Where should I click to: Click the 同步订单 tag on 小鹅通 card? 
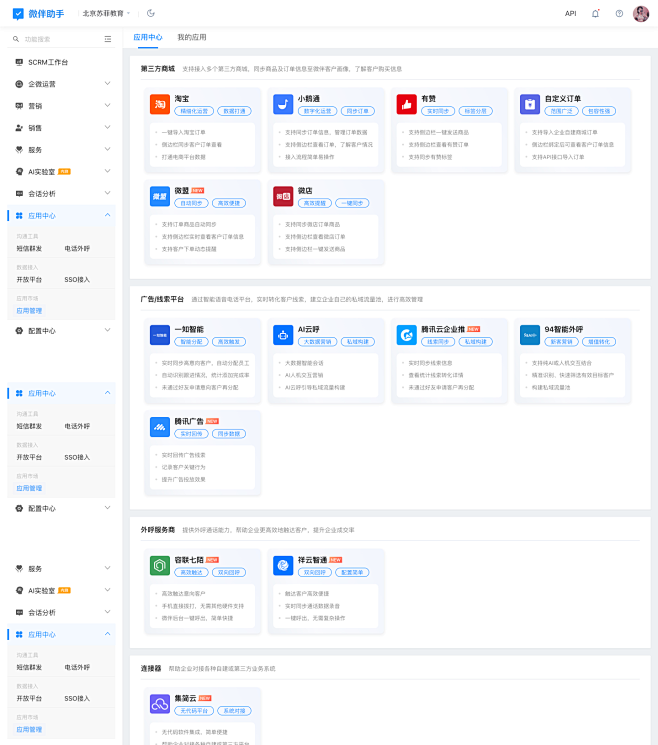[x=358, y=111]
